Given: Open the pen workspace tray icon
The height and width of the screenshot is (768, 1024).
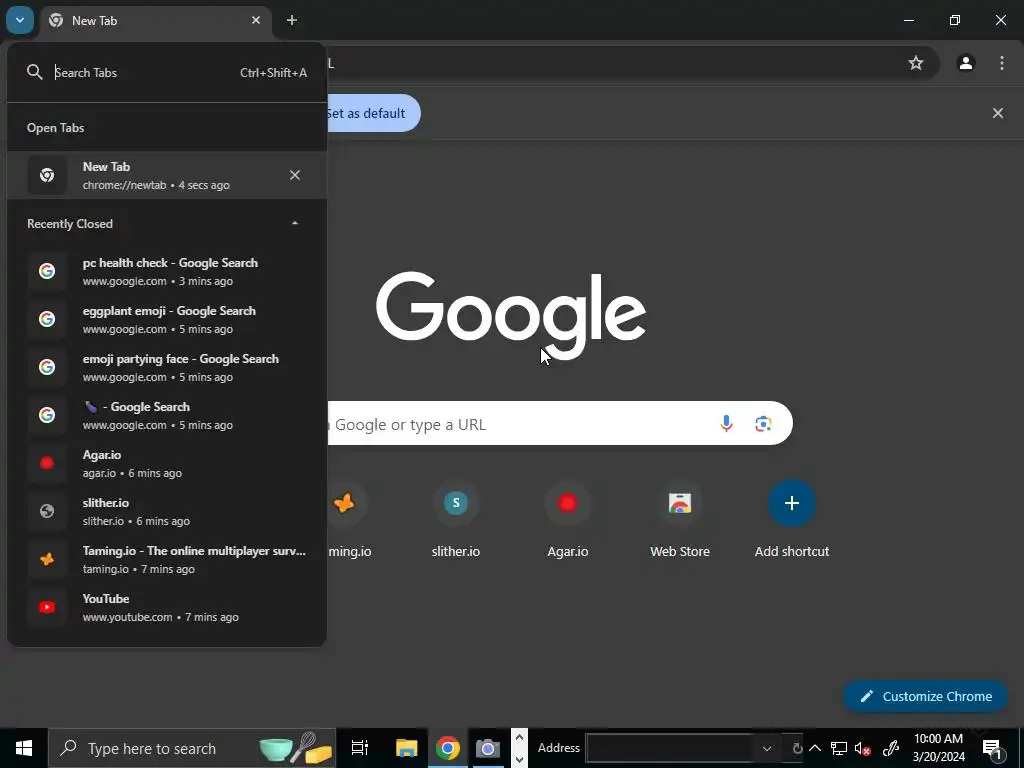Looking at the screenshot, I should click(891, 748).
